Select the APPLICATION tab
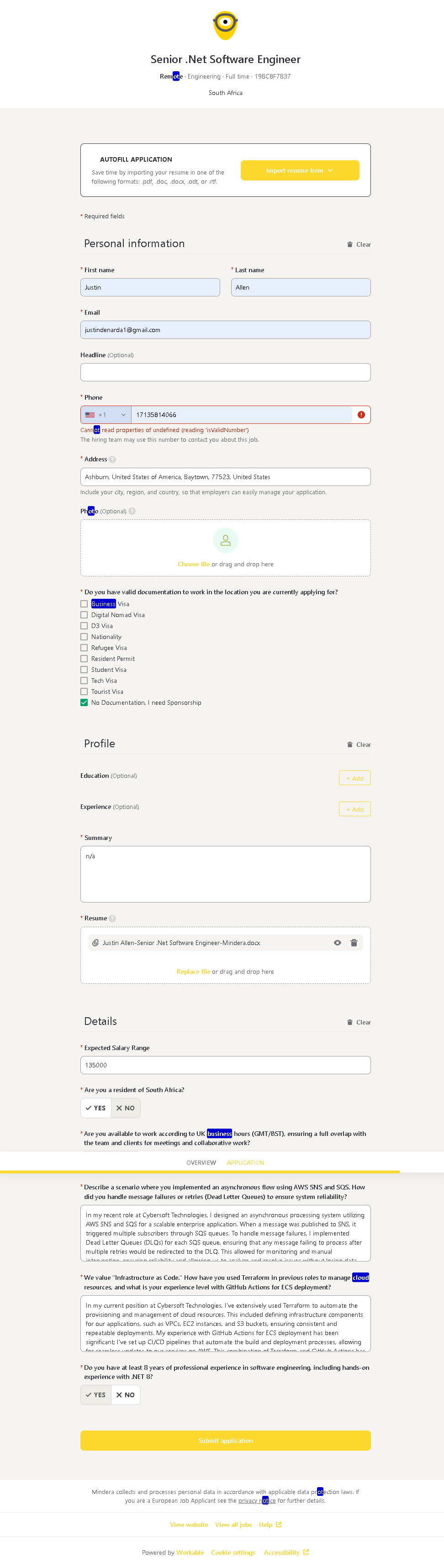 pos(245,1162)
